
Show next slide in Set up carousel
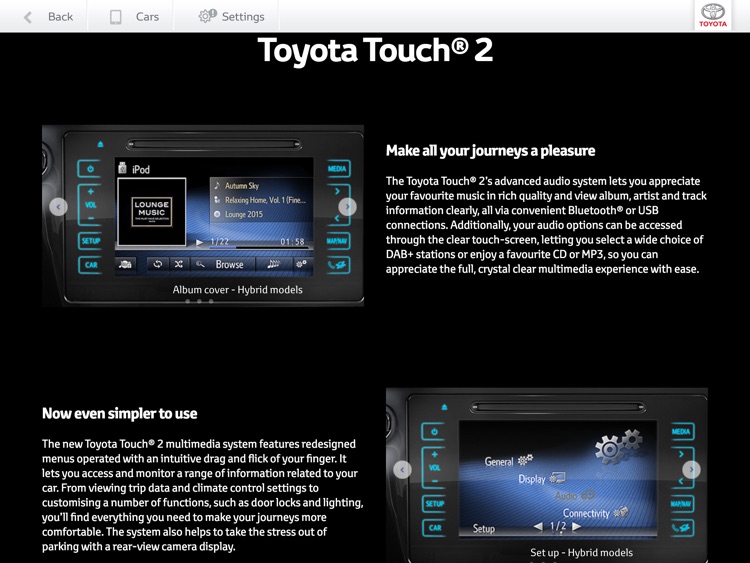click(691, 470)
